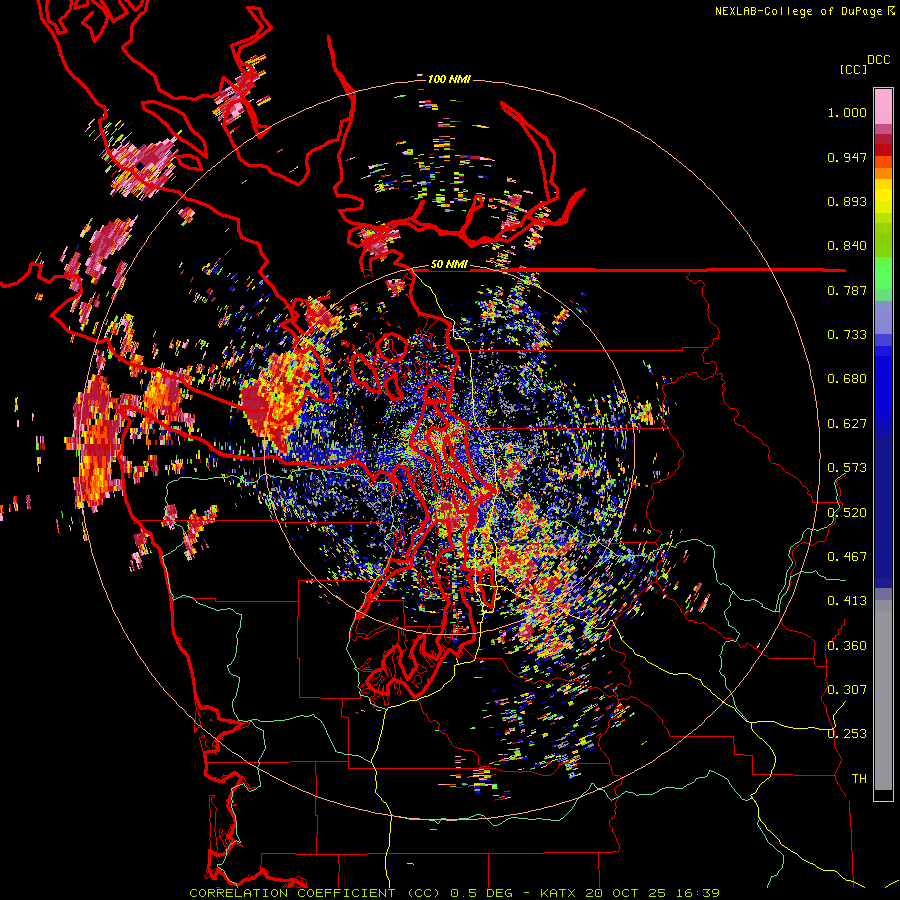This screenshot has height=900, width=900.
Task: Click the 0.360 value on the color scale
Action: [847, 646]
